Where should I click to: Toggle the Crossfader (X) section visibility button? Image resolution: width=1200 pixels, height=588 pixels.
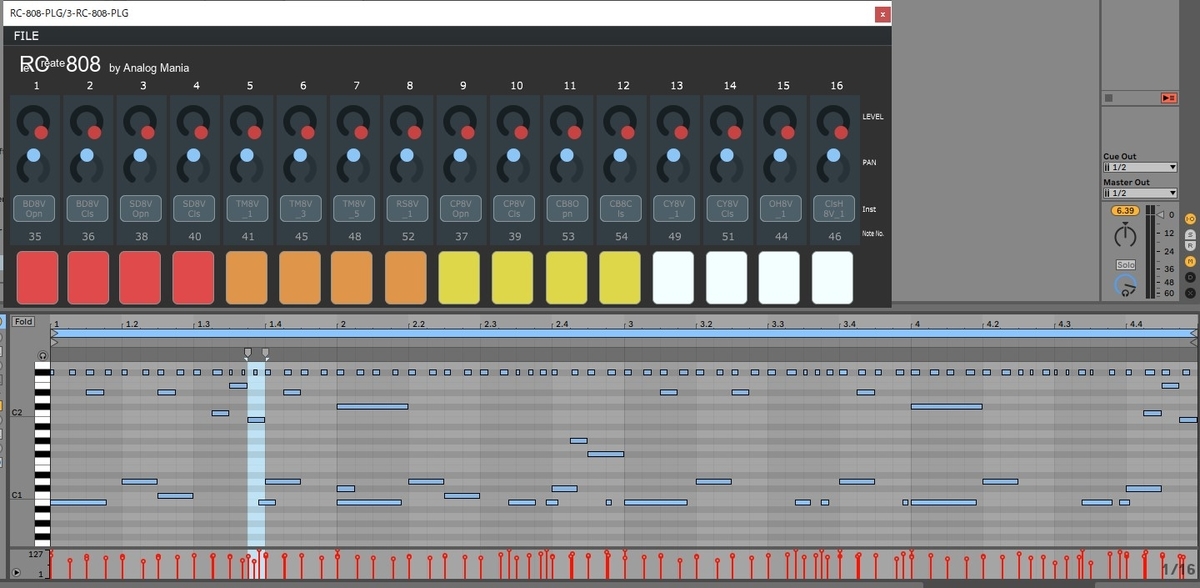click(1190, 291)
